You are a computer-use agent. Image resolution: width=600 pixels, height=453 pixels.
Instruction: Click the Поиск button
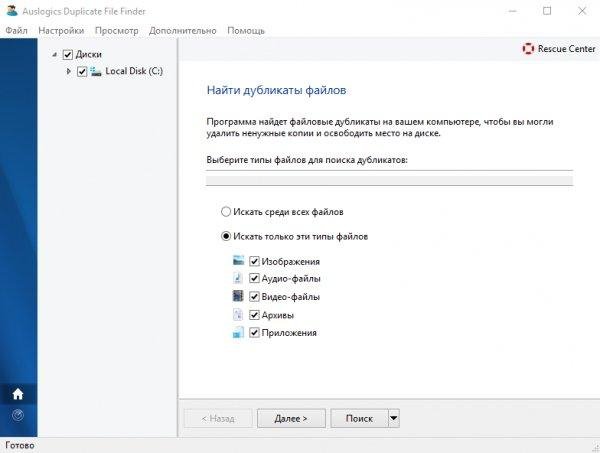[359, 418]
